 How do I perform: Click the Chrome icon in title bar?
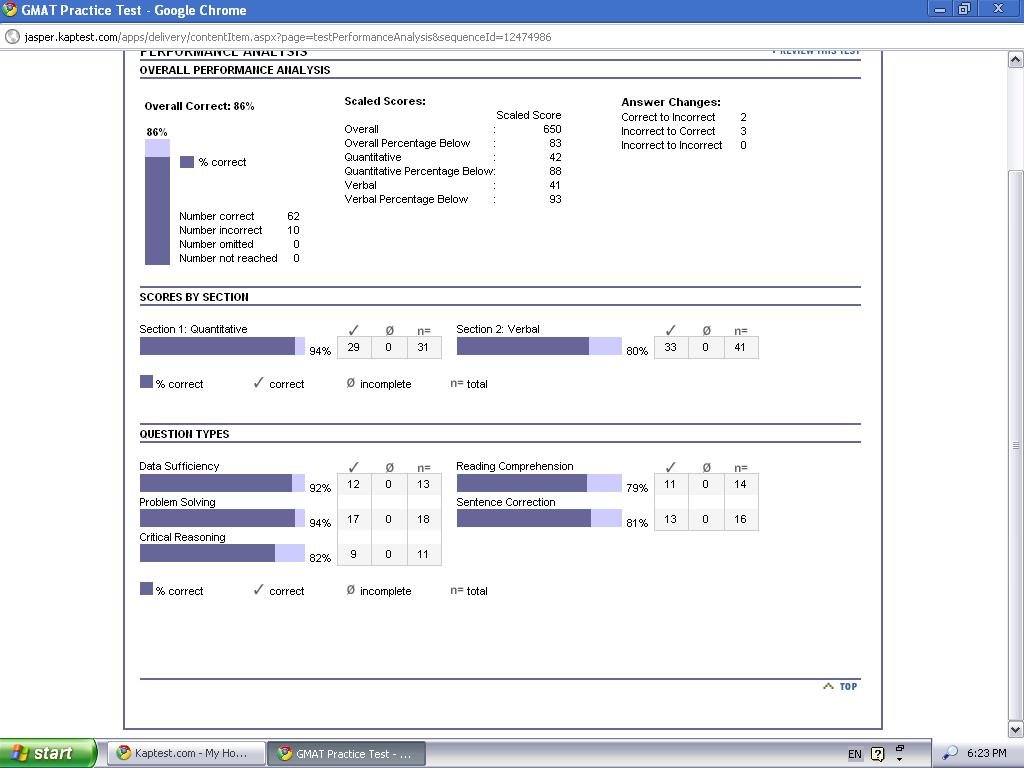coord(10,10)
